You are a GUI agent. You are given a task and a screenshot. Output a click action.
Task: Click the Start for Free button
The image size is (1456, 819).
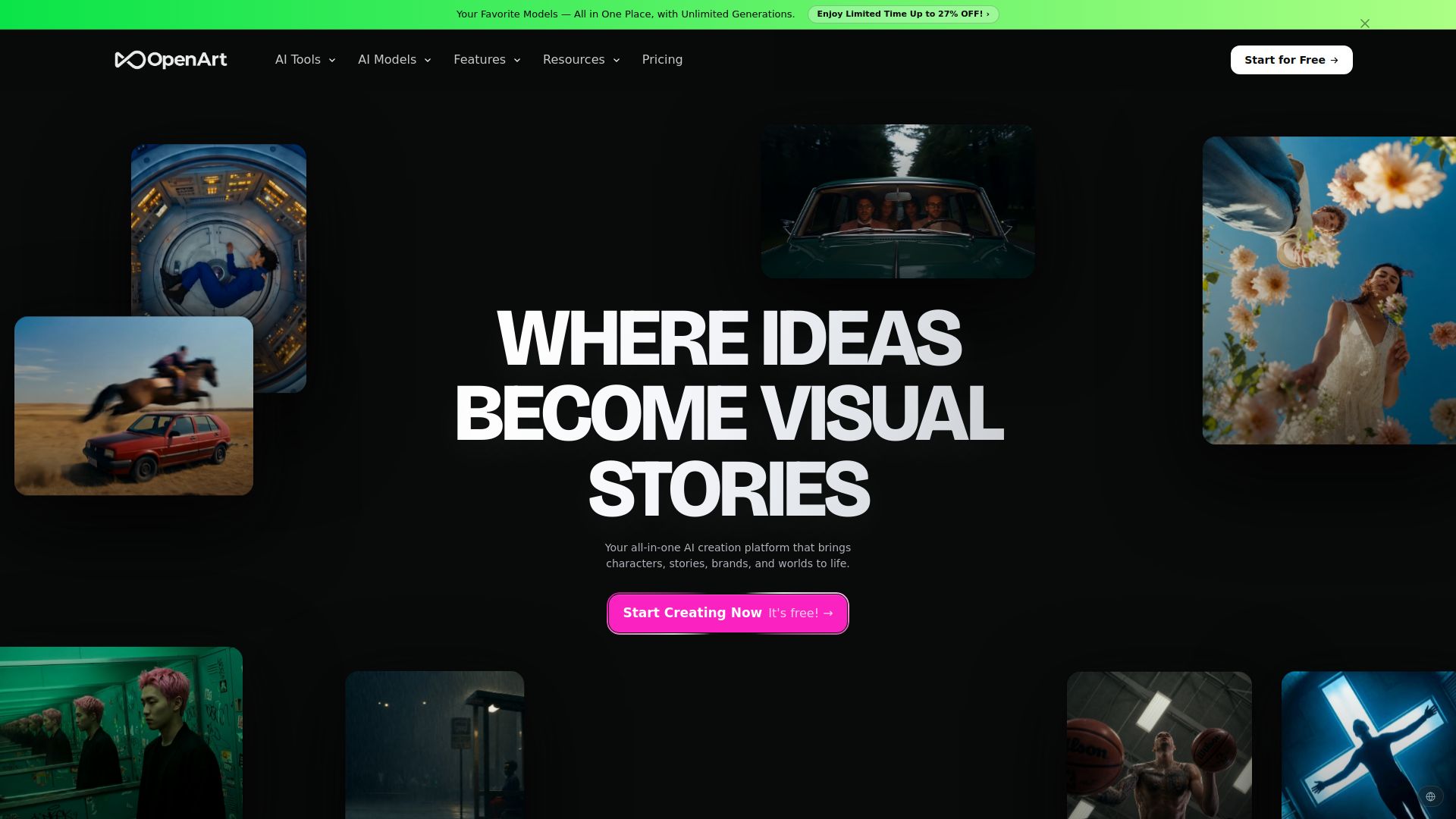click(x=1291, y=60)
